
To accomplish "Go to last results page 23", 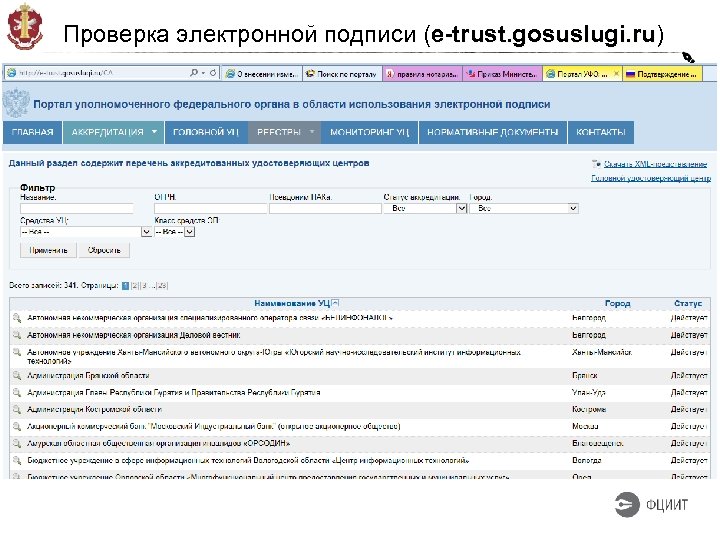I will [x=163, y=286].
